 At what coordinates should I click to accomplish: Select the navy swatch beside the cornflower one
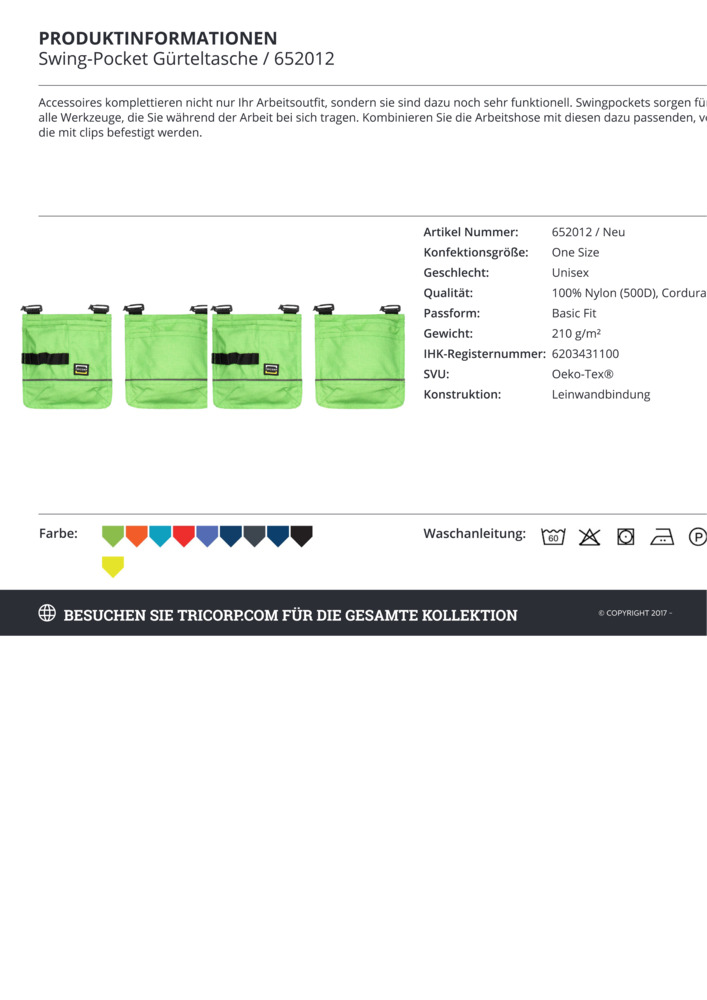click(231, 536)
